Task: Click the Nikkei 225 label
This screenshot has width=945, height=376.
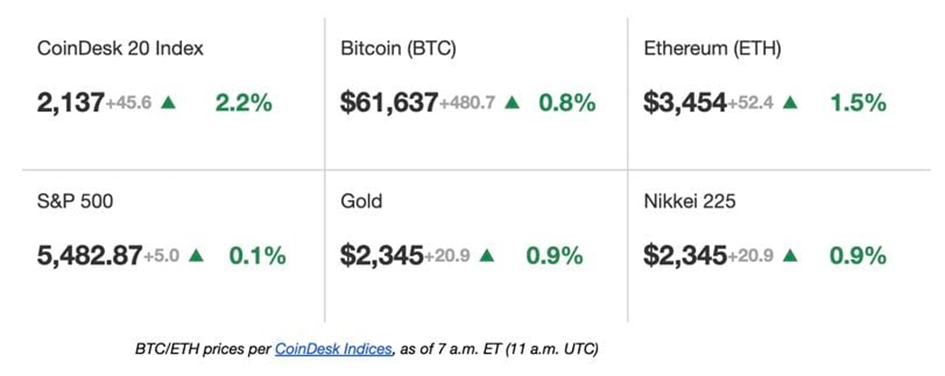Action: (689, 201)
